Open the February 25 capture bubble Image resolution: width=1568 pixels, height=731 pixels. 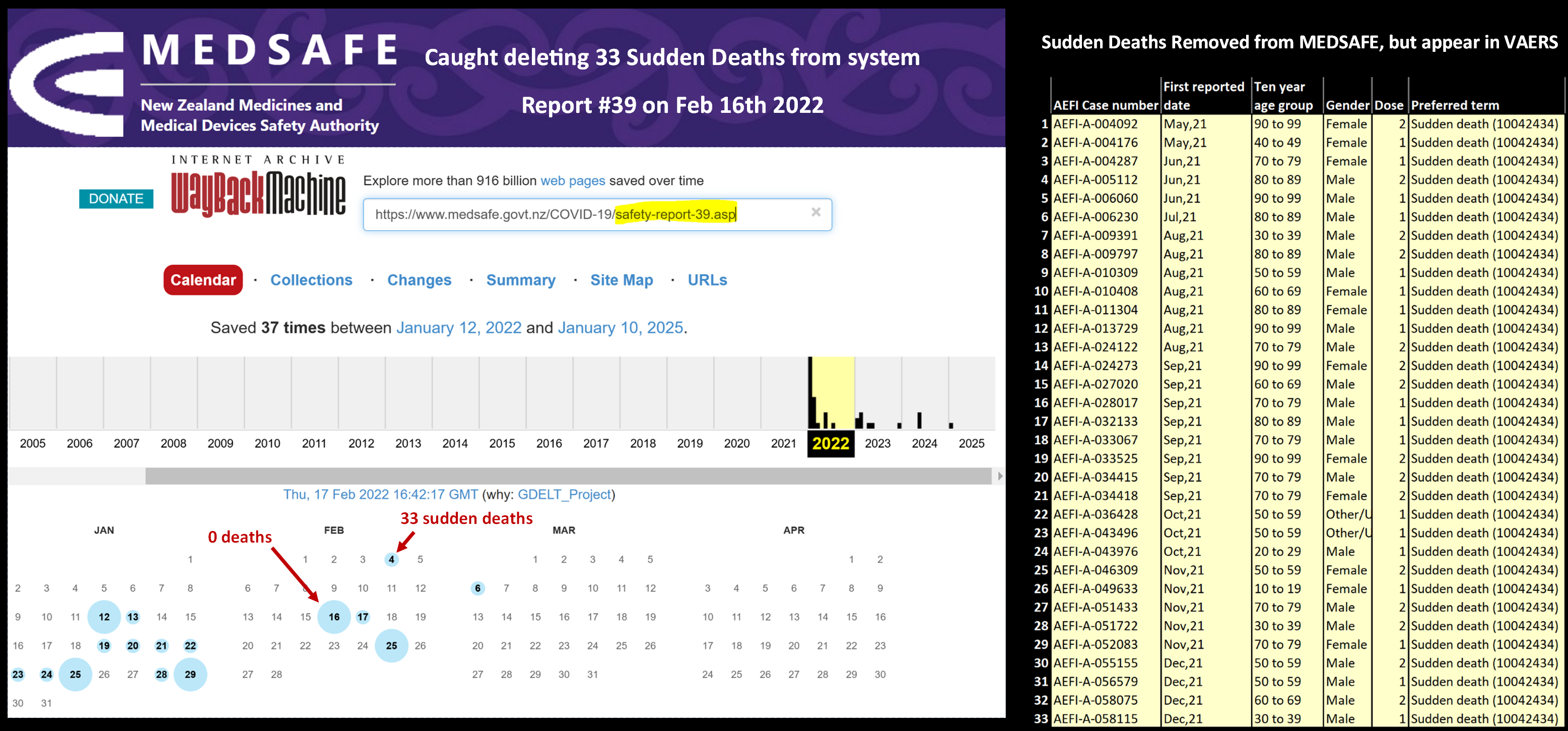point(391,645)
